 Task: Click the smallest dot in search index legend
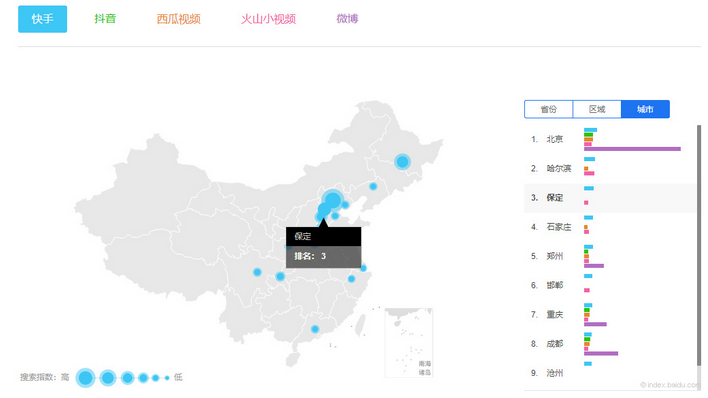[167, 378]
